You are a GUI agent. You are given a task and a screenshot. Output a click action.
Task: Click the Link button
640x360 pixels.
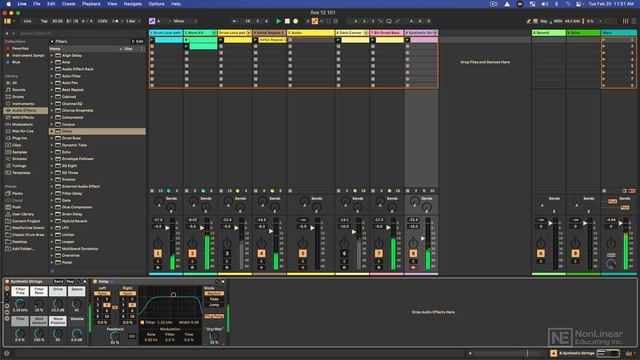(x=27, y=21)
